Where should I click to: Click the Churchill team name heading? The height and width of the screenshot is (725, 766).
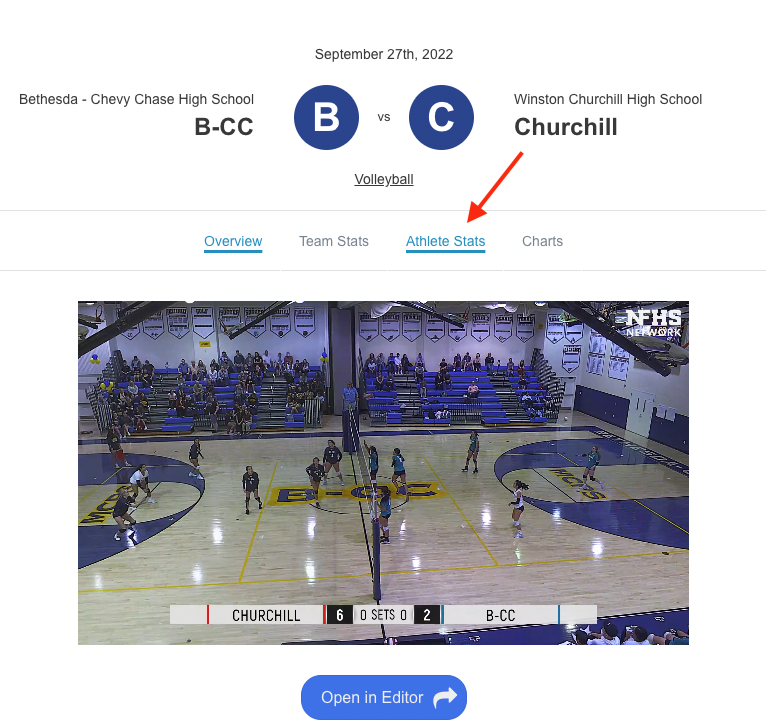566,127
